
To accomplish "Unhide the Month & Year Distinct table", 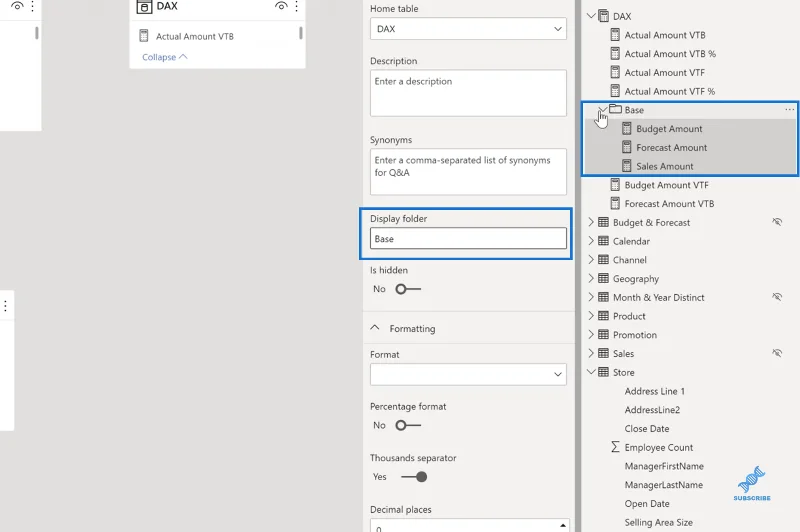I will coord(777,297).
